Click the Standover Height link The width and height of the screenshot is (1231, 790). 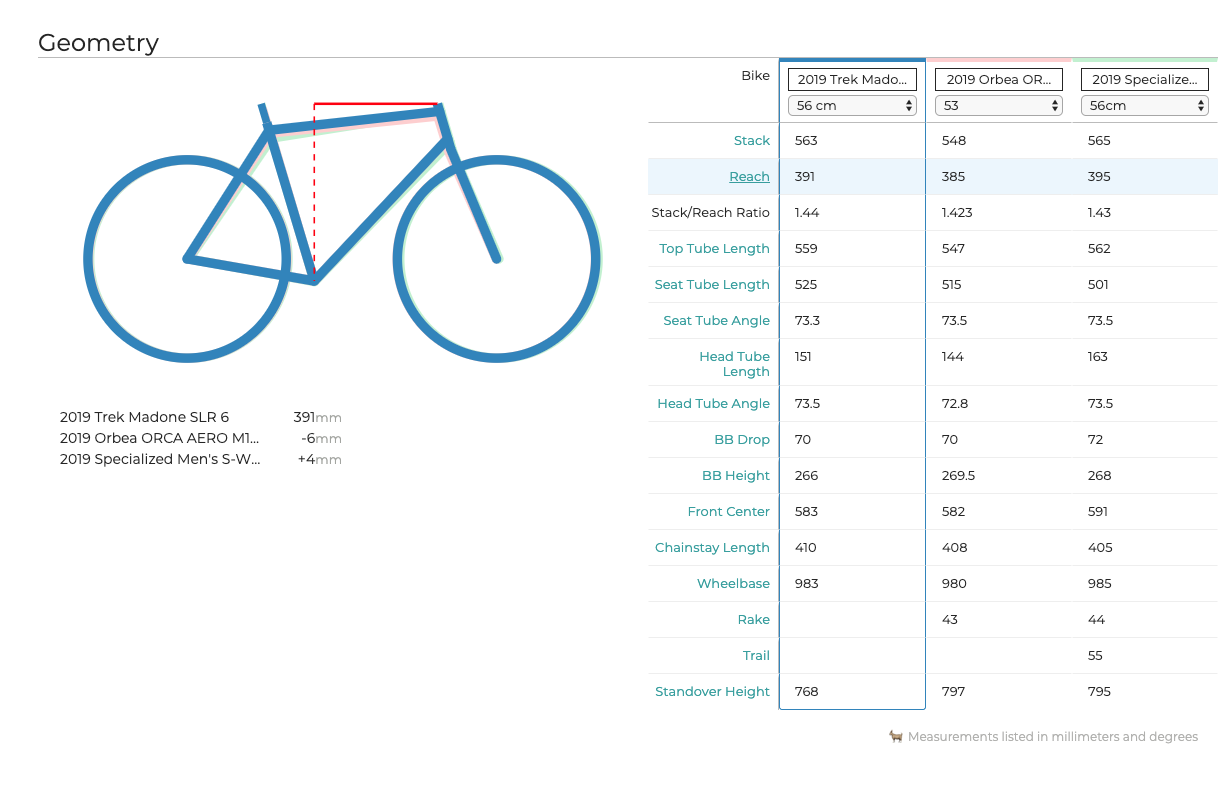coord(712,691)
